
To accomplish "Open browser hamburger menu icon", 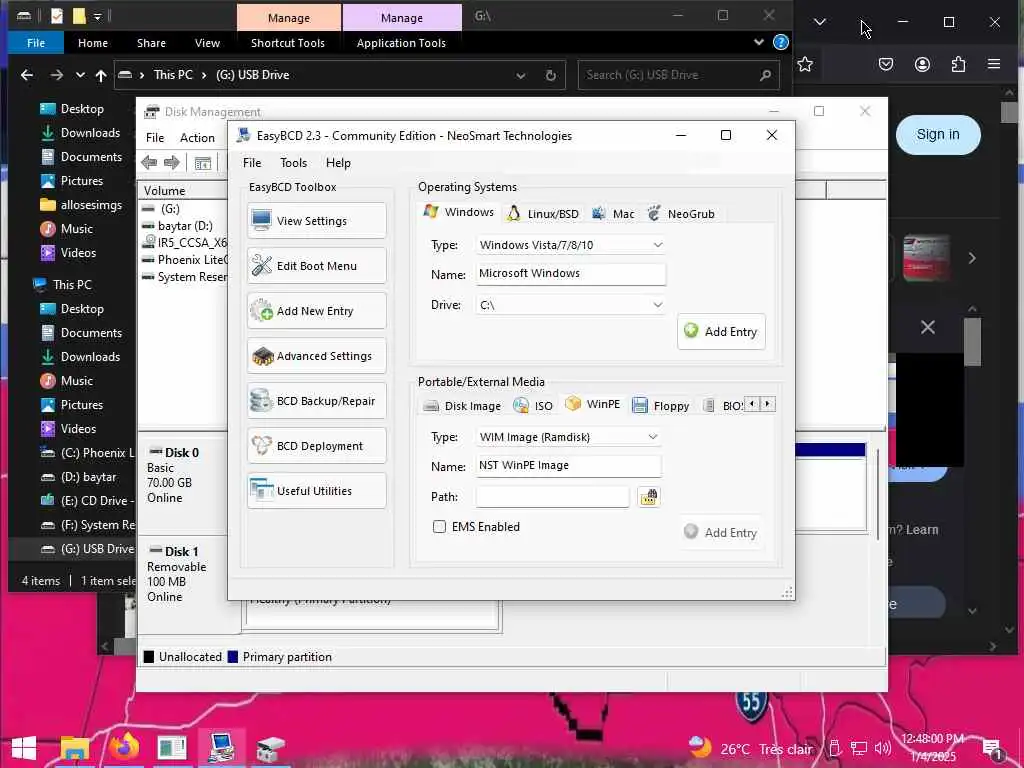I will (x=994, y=64).
